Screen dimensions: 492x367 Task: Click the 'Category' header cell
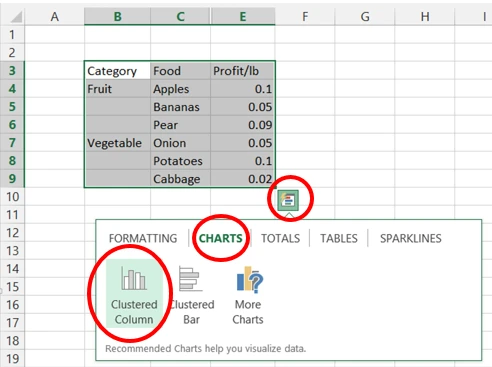coord(117,71)
